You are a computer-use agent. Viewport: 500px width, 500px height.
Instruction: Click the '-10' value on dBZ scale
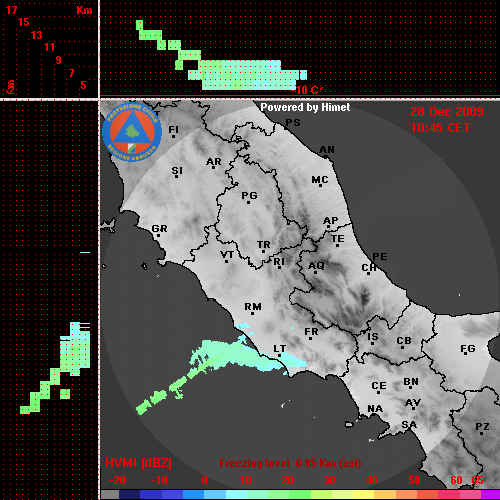click(159, 480)
